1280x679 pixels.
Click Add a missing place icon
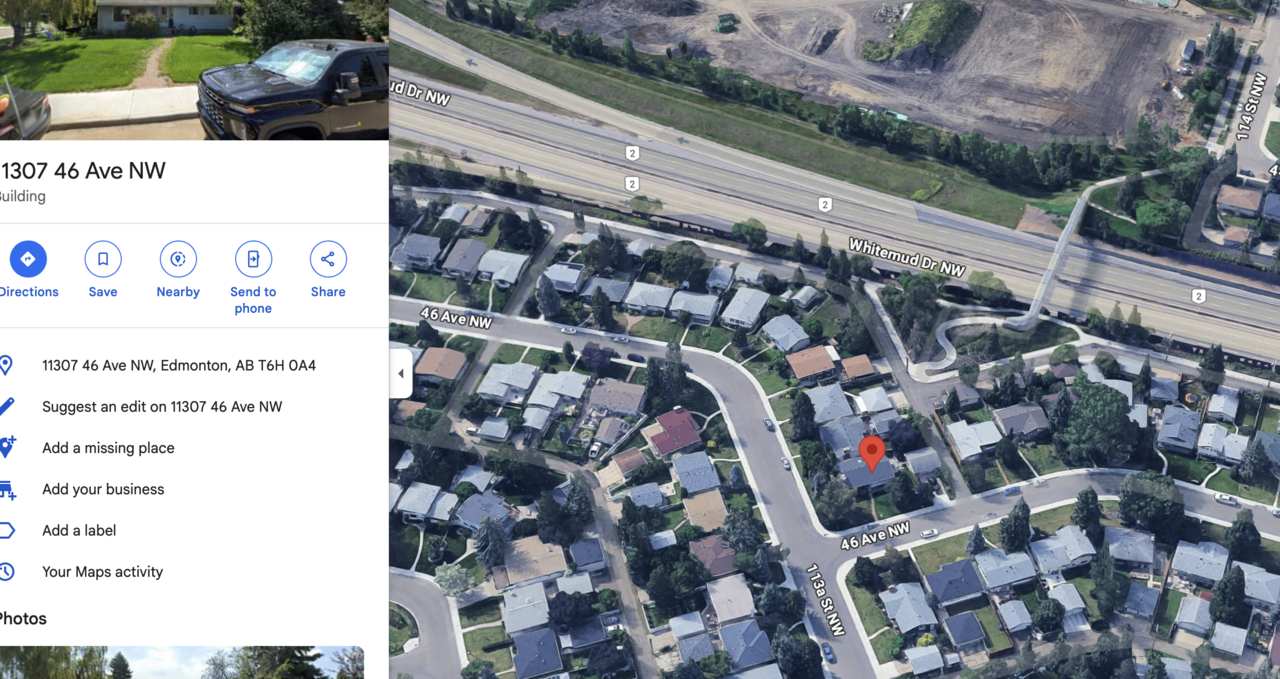[7, 447]
